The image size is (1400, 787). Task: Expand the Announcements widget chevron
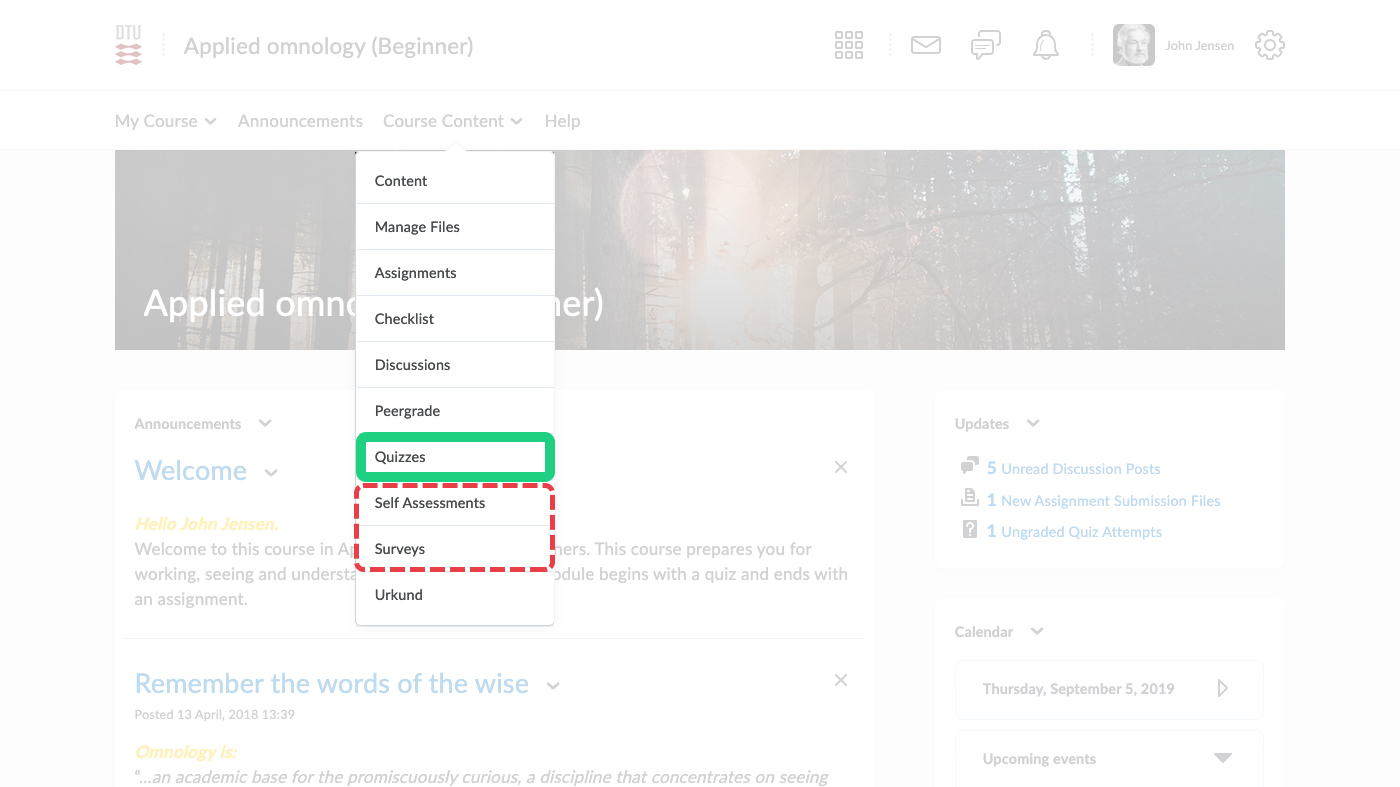[x=265, y=423]
